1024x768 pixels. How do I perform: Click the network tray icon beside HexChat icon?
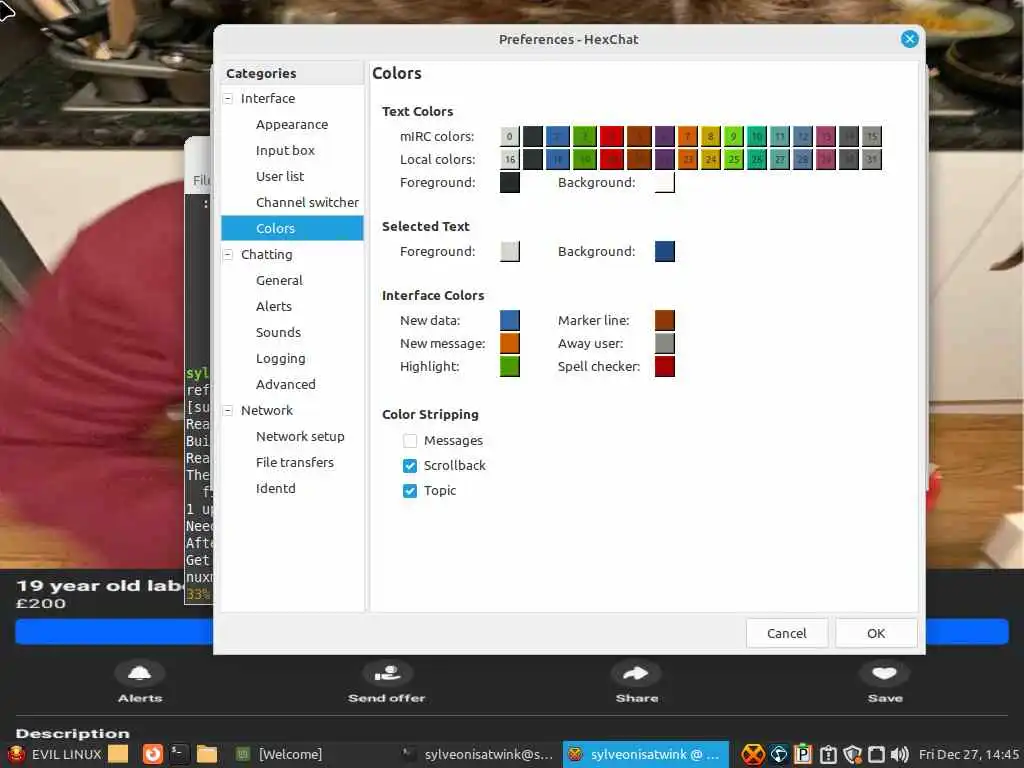(x=778, y=755)
